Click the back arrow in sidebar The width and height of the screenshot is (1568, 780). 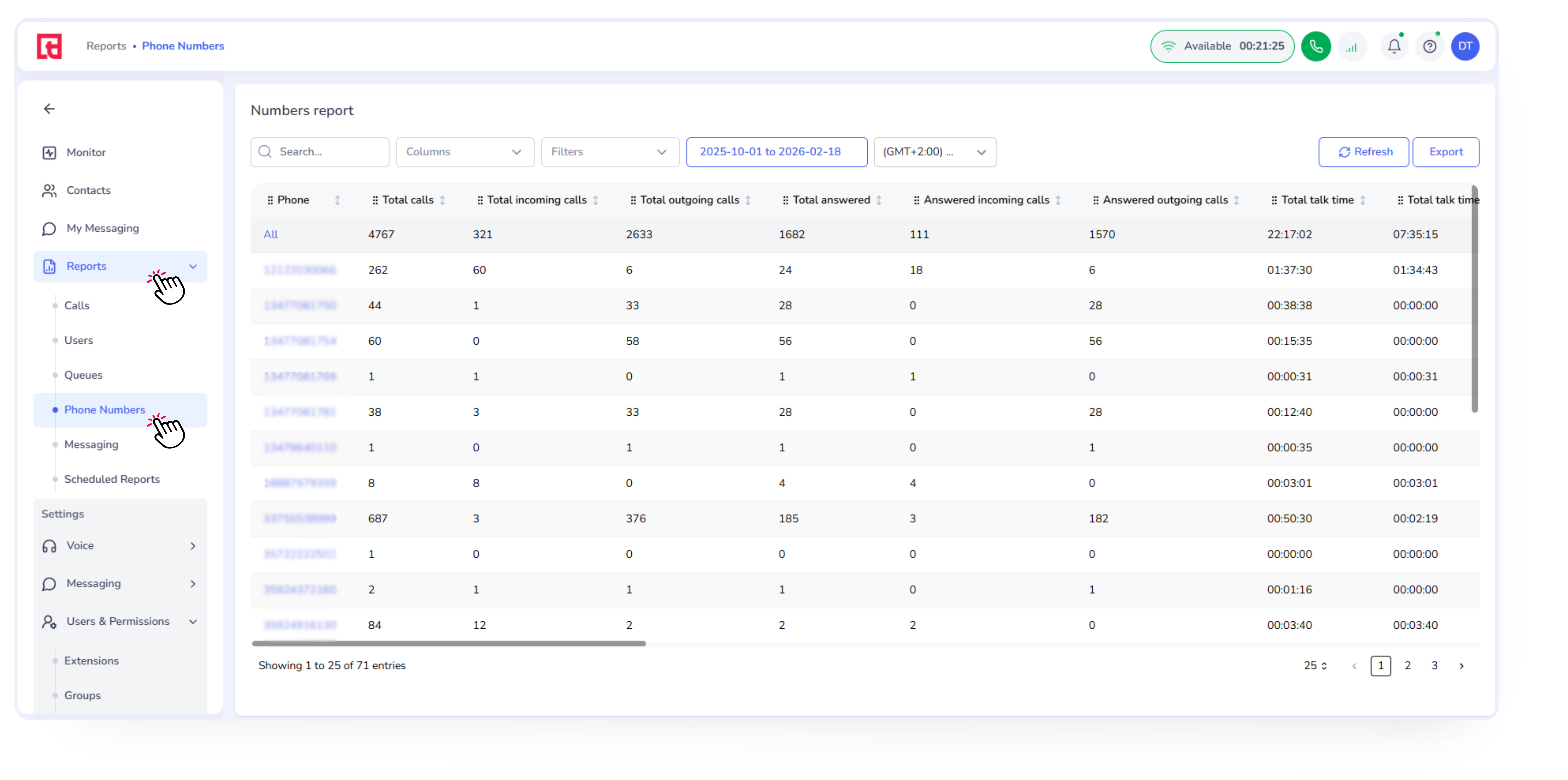coord(49,108)
